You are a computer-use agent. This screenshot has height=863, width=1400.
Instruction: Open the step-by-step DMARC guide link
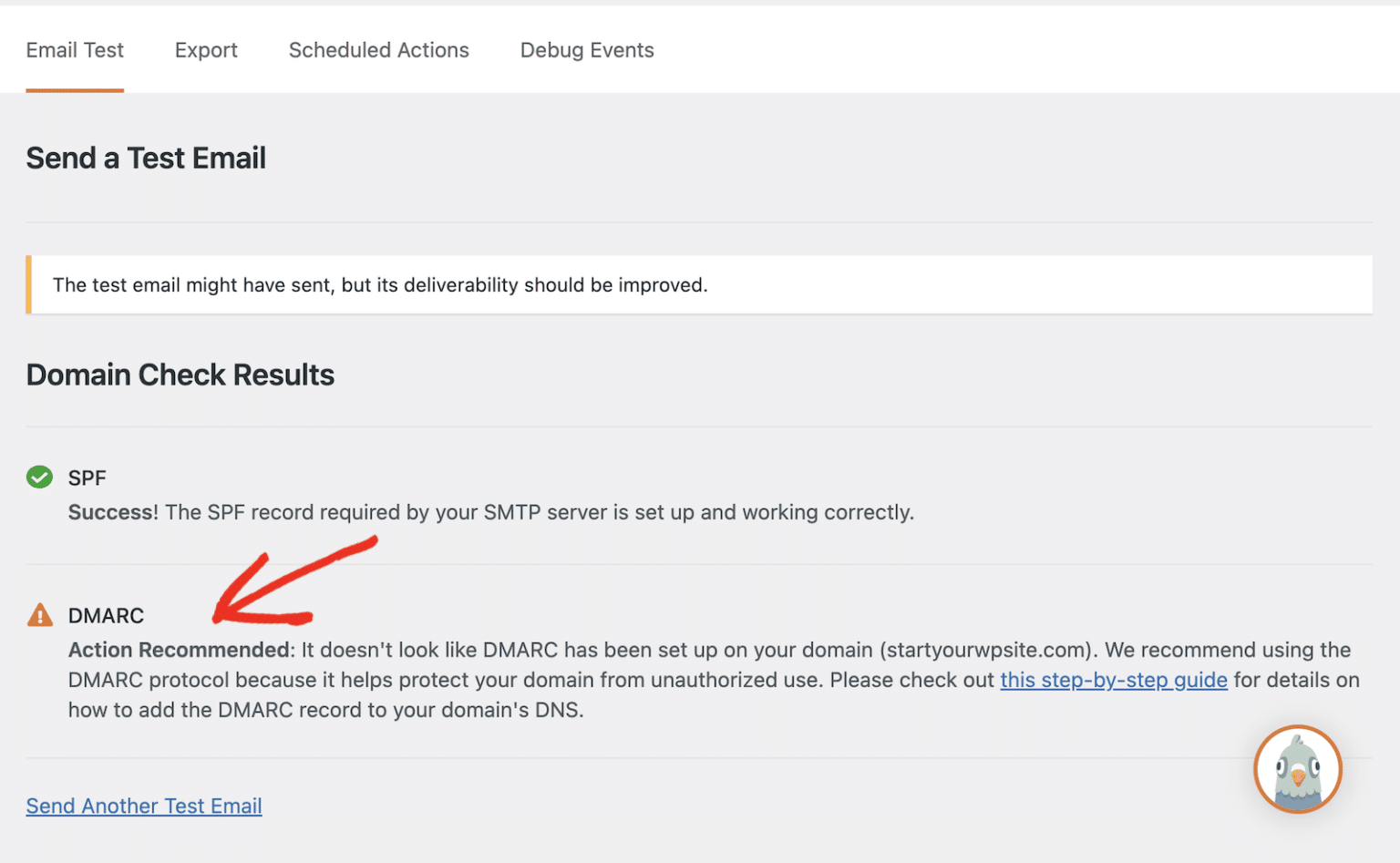pos(1114,680)
